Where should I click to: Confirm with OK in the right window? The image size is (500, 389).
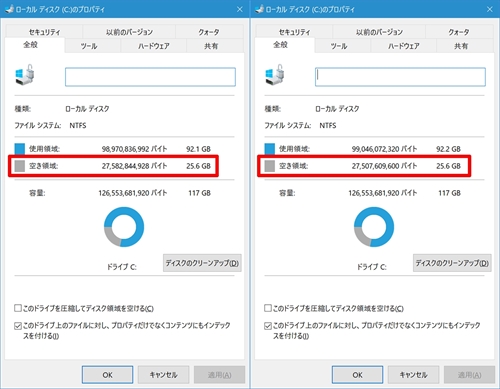click(357, 375)
